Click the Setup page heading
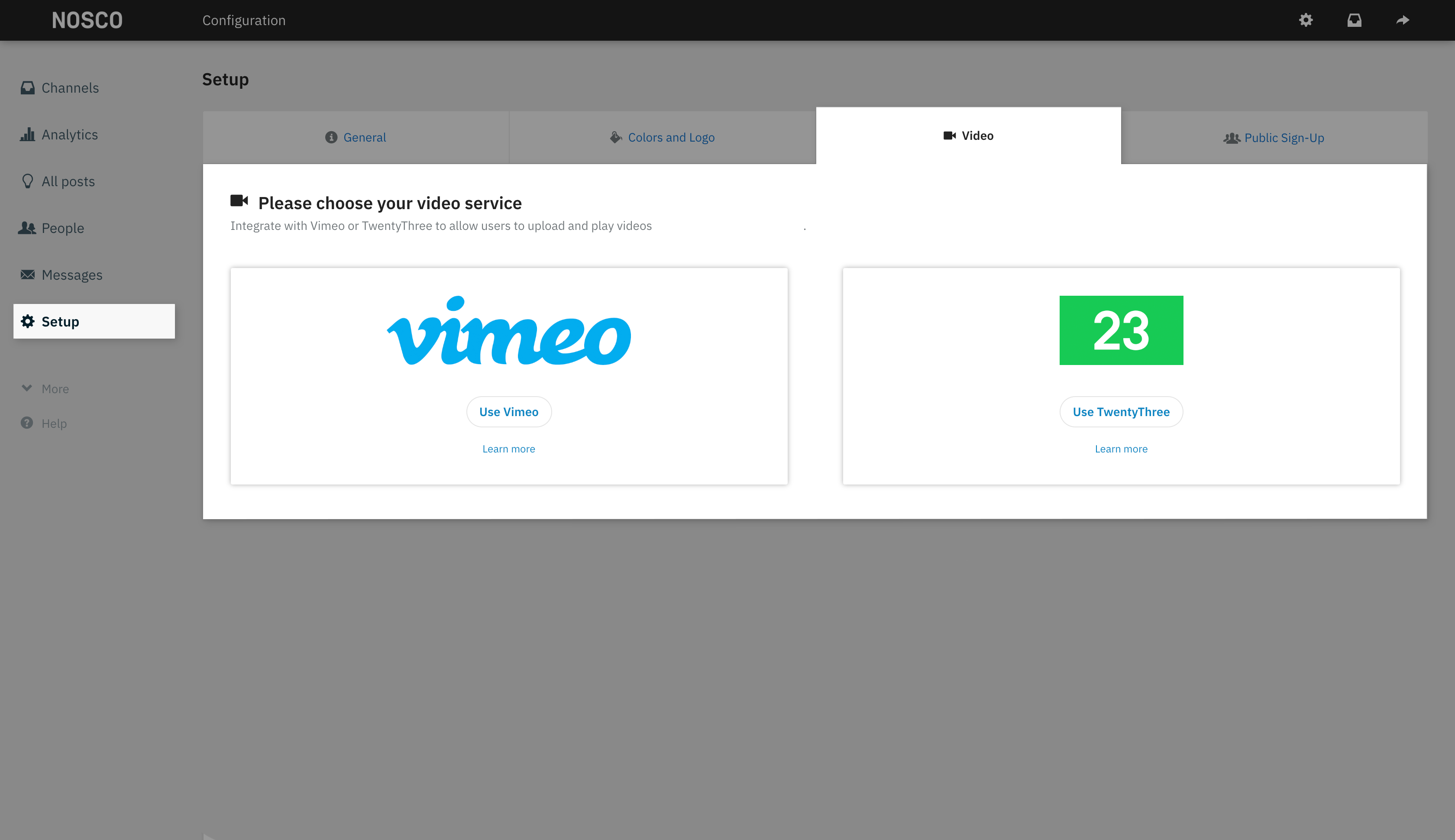This screenshot has width=1455, height=840. tap(225, 79)
